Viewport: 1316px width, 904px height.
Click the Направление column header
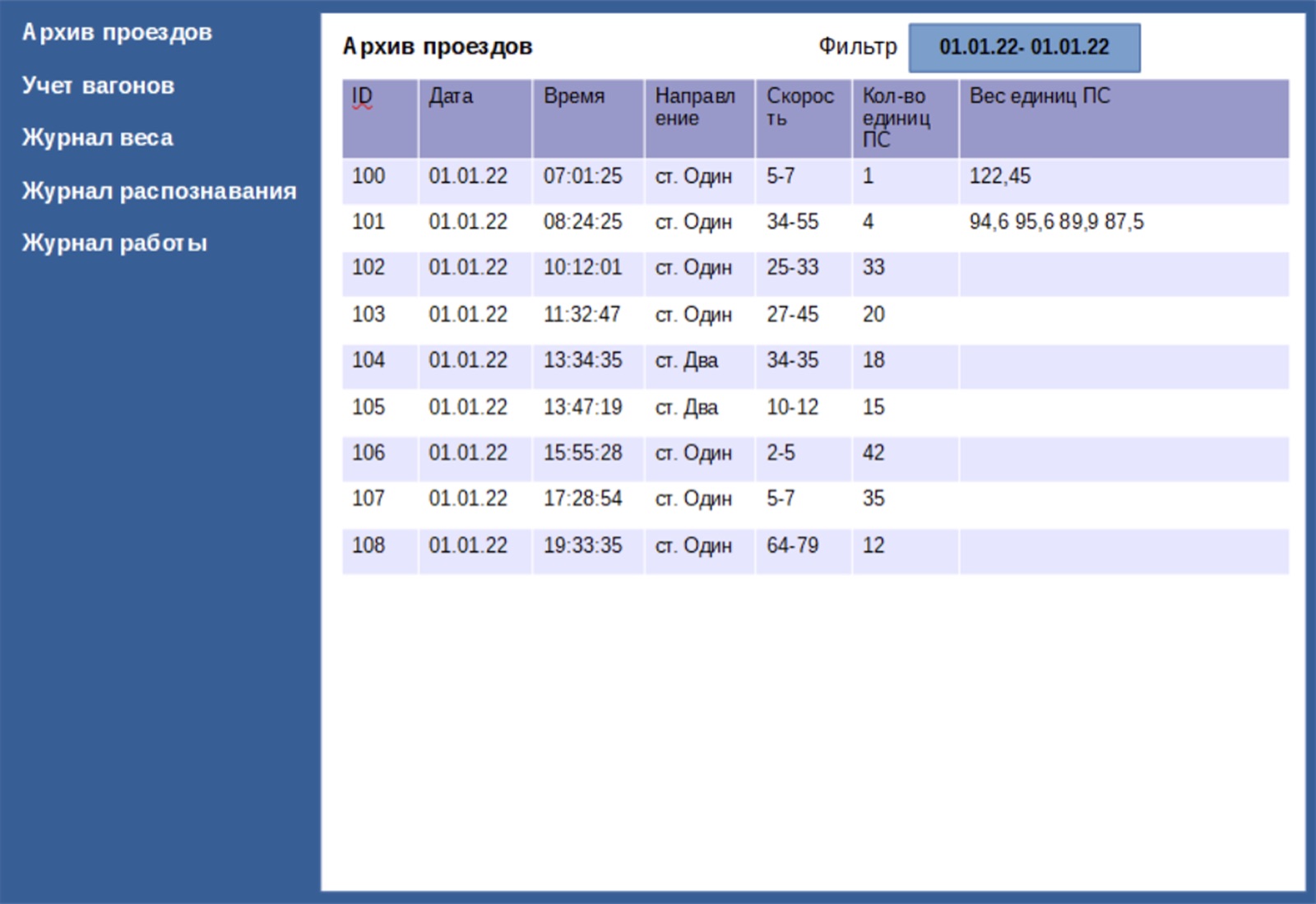(700, 118)
